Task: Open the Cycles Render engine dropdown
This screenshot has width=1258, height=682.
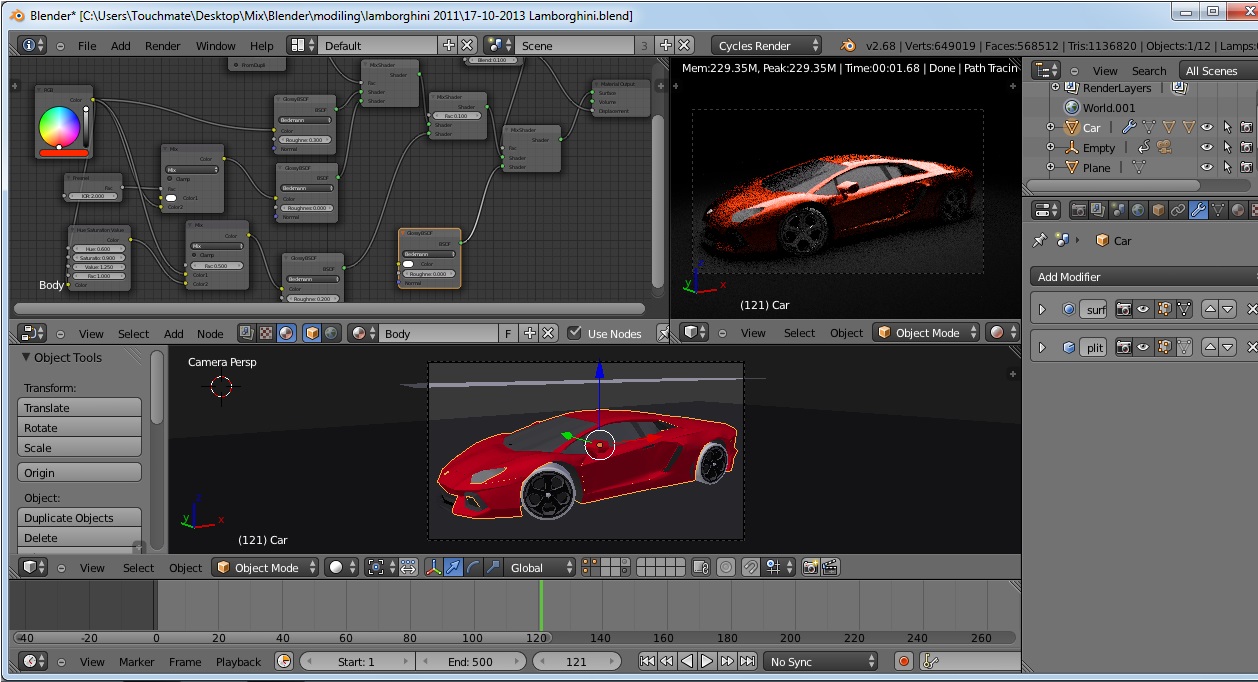Action: coord(767,45)
